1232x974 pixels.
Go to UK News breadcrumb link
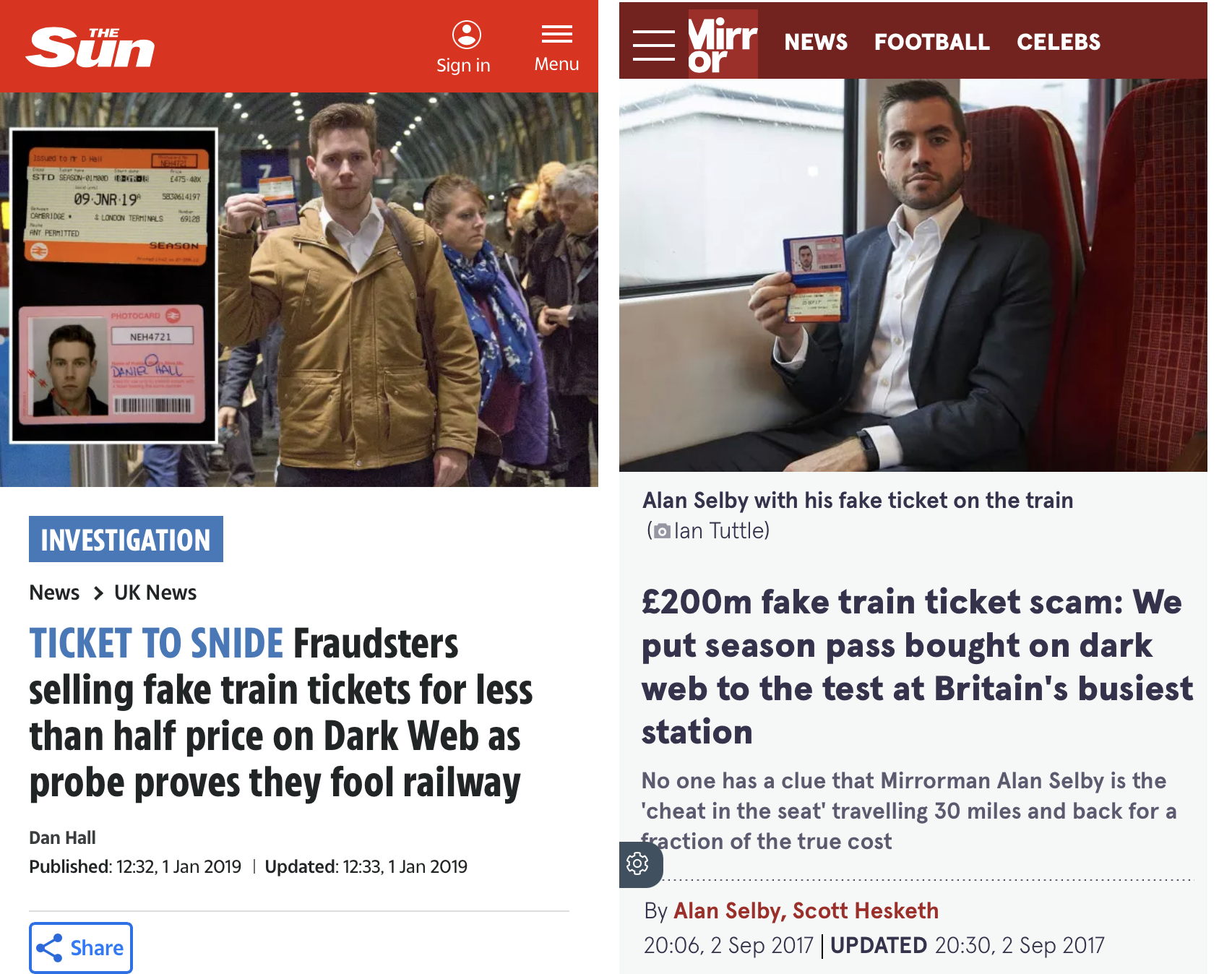click(155, 593)
